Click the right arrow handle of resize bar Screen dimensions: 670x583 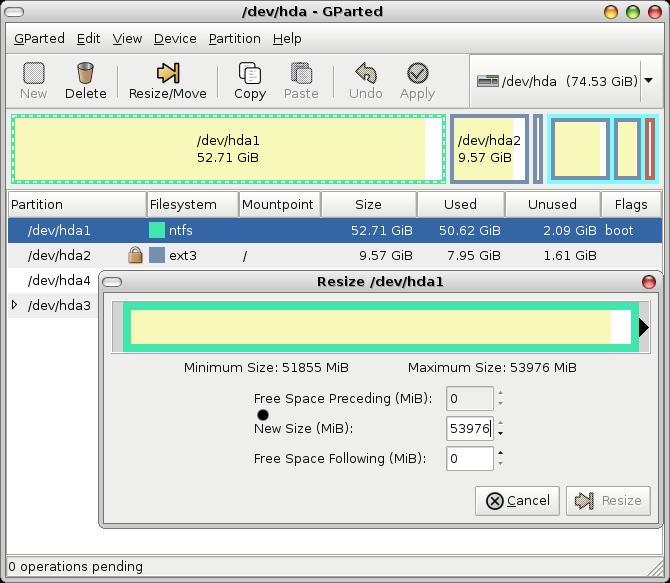(x=644, y=328)
